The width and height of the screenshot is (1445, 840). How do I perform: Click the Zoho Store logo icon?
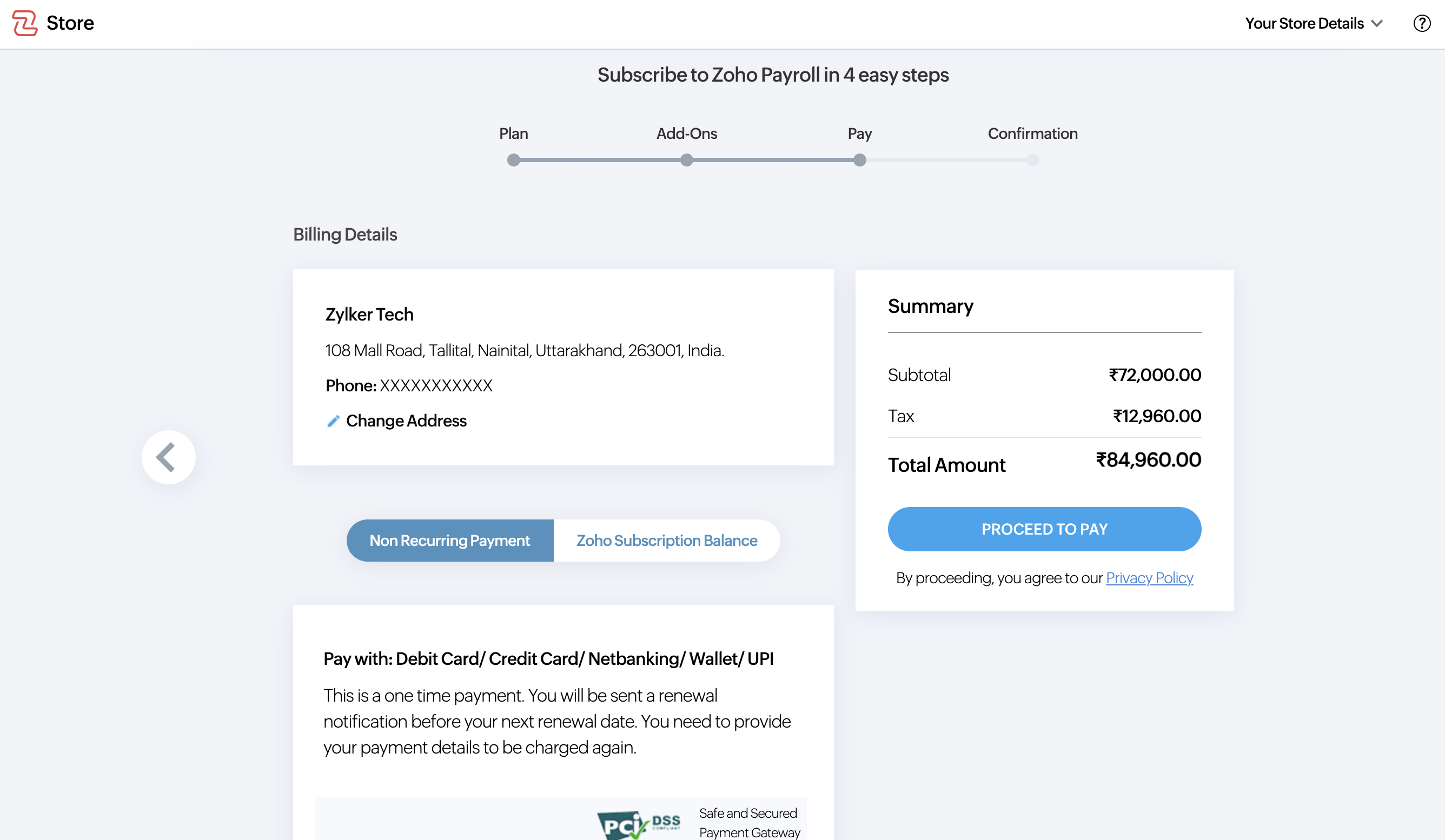(x=25, y=23)
